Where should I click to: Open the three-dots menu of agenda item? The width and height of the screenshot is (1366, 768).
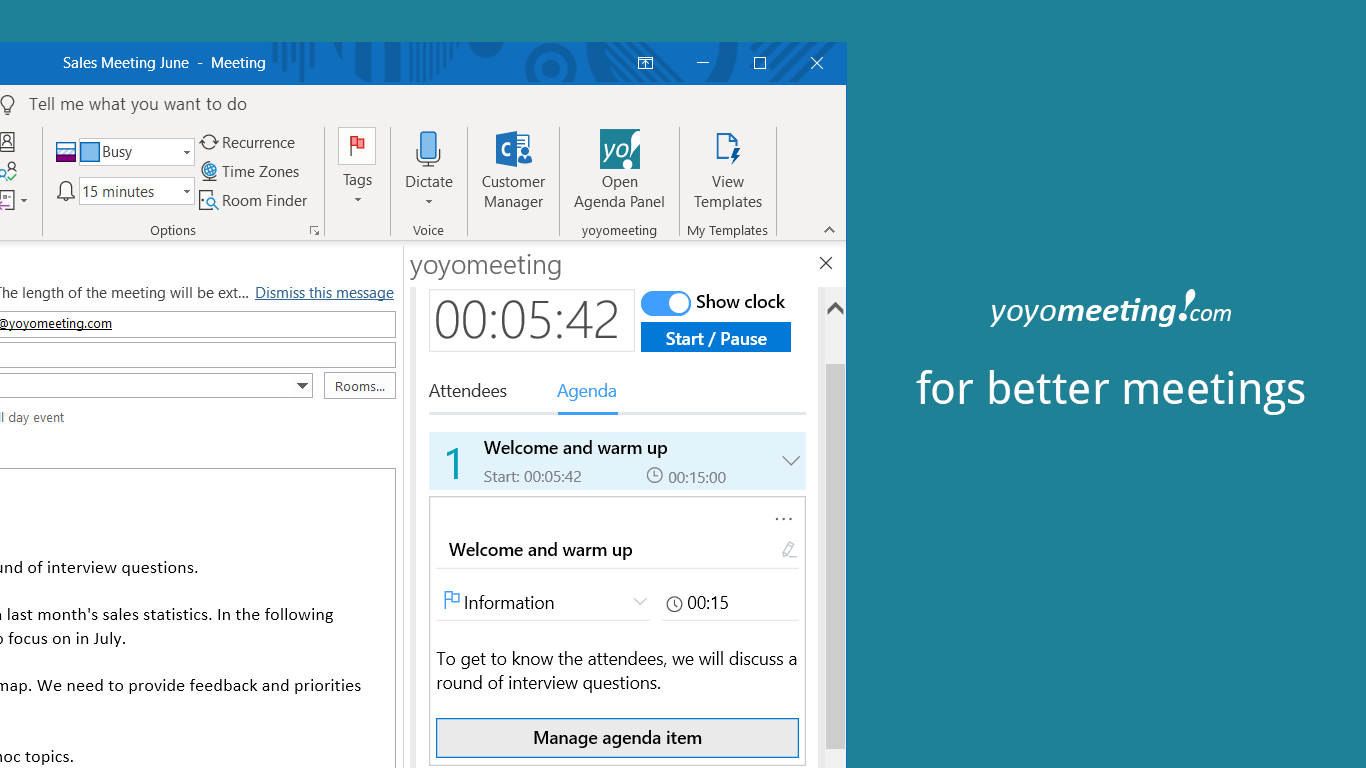(x=783, y=519)
